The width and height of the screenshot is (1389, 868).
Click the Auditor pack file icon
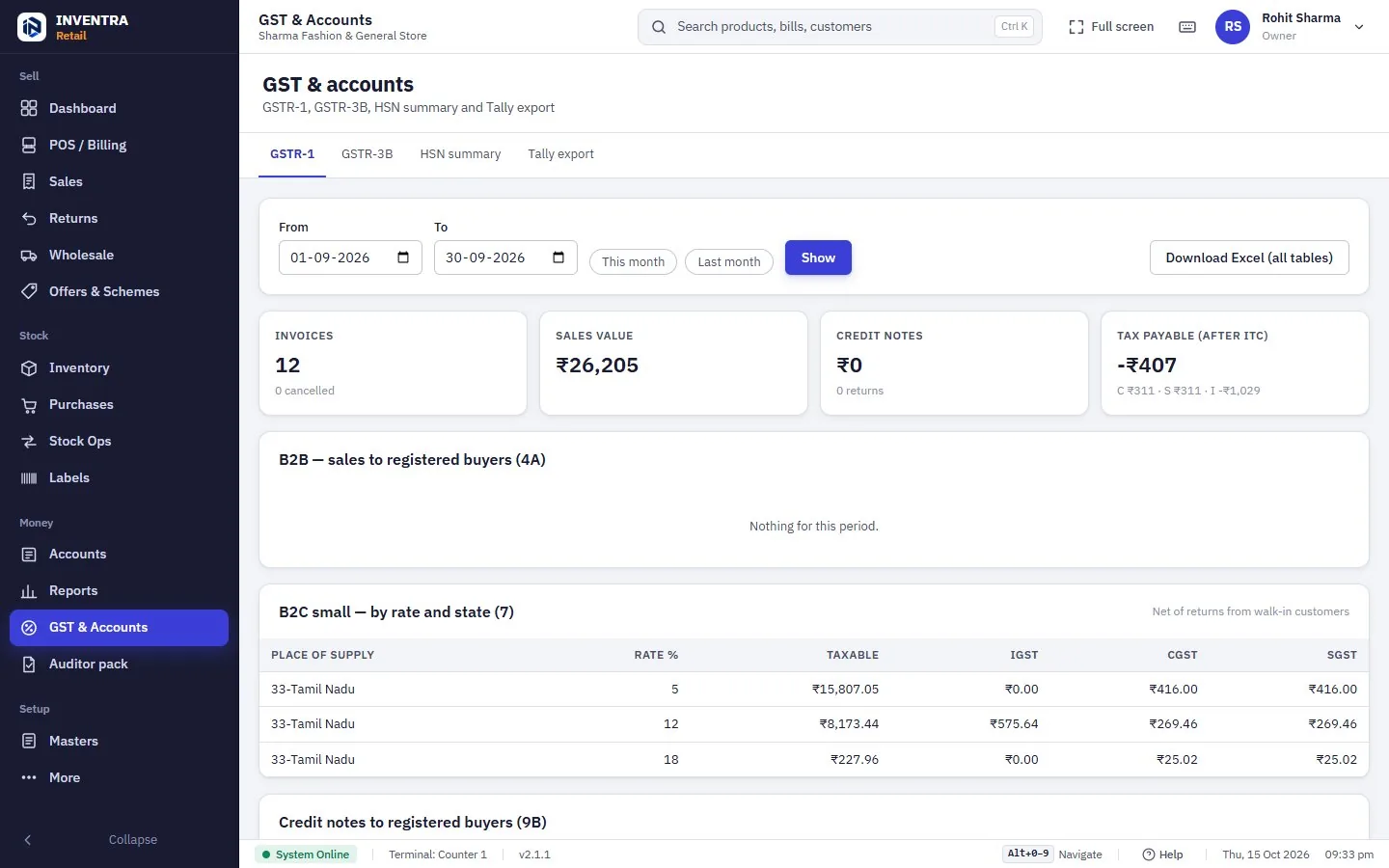pyautogui.click(x=29, y=664)
